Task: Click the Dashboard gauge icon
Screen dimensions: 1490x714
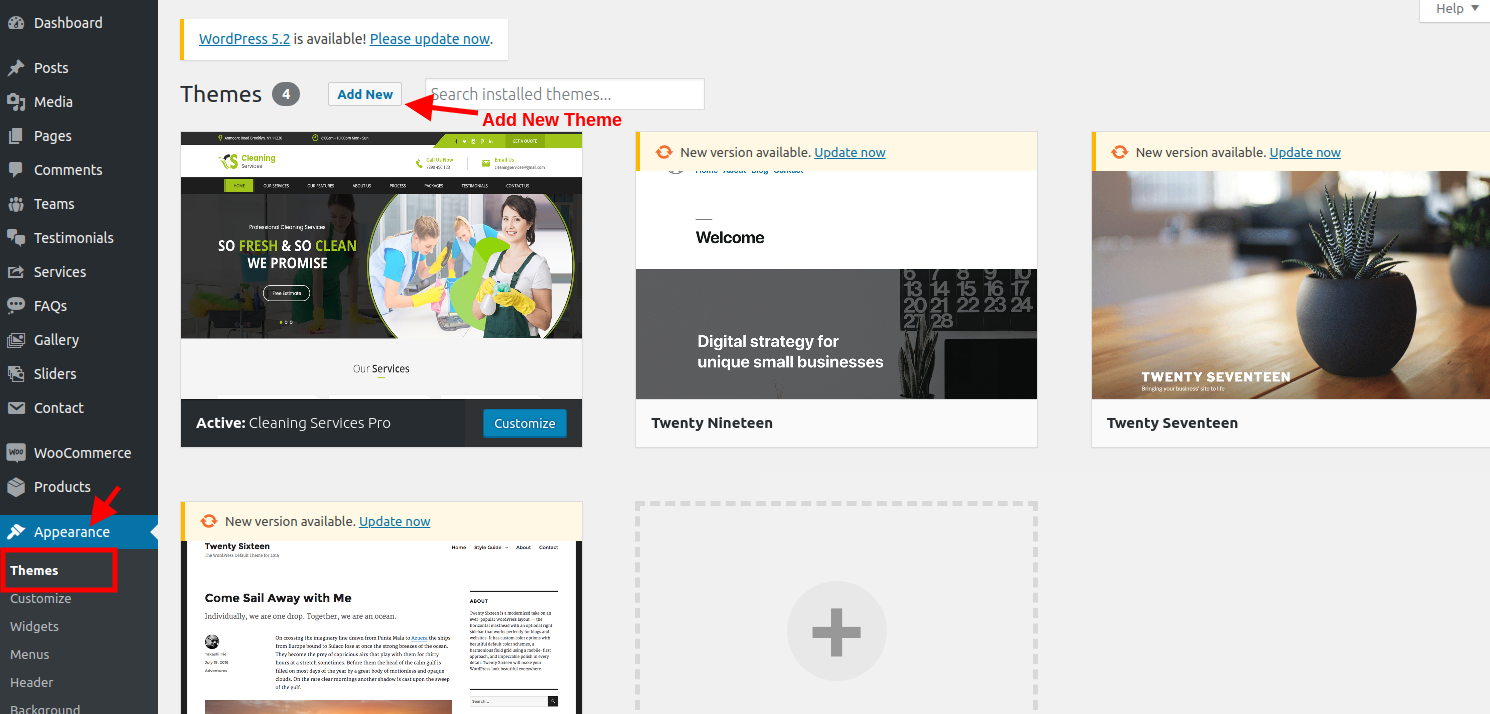Action: (x=16, y=23)
